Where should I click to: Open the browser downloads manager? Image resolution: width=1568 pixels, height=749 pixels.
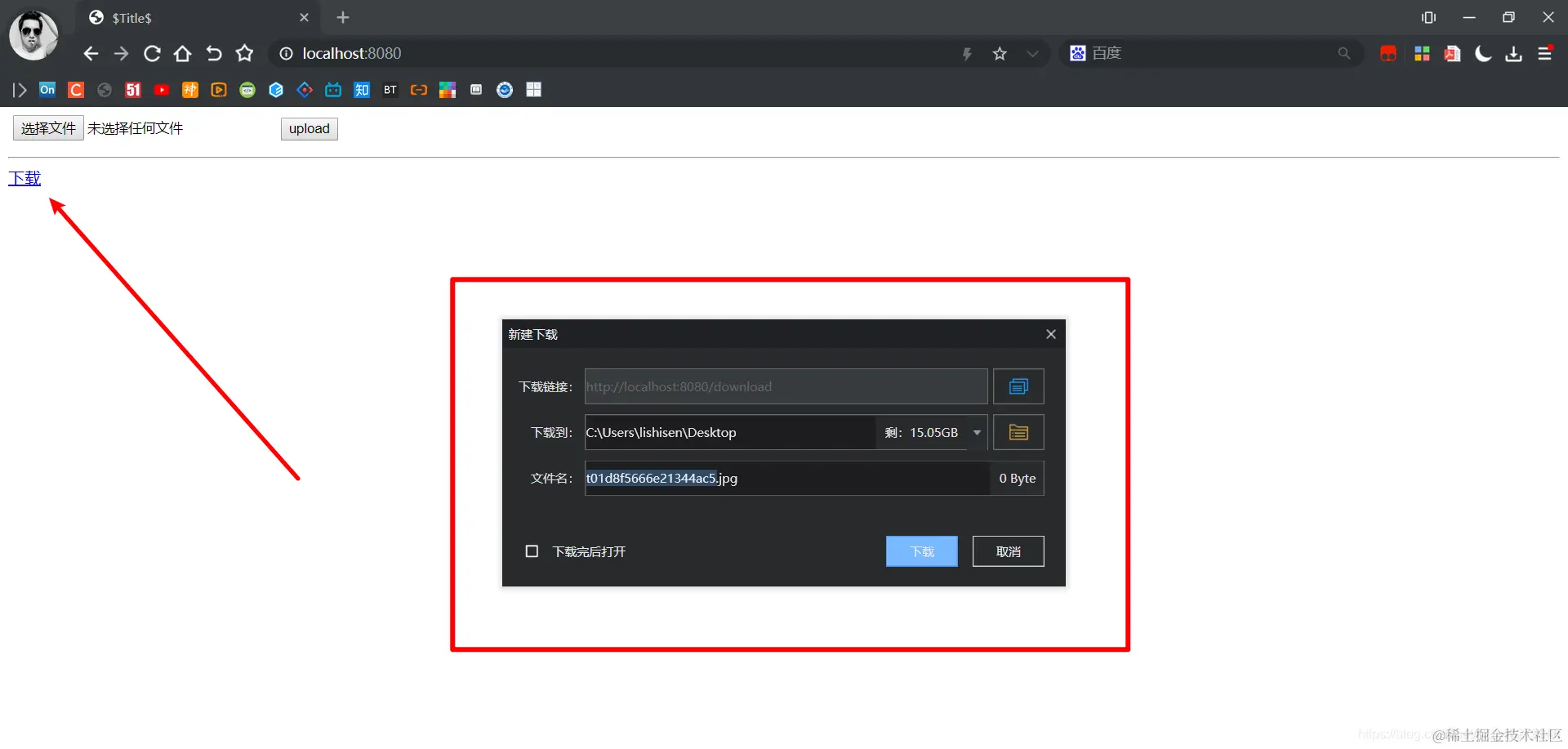click(x=1513, y=54)
